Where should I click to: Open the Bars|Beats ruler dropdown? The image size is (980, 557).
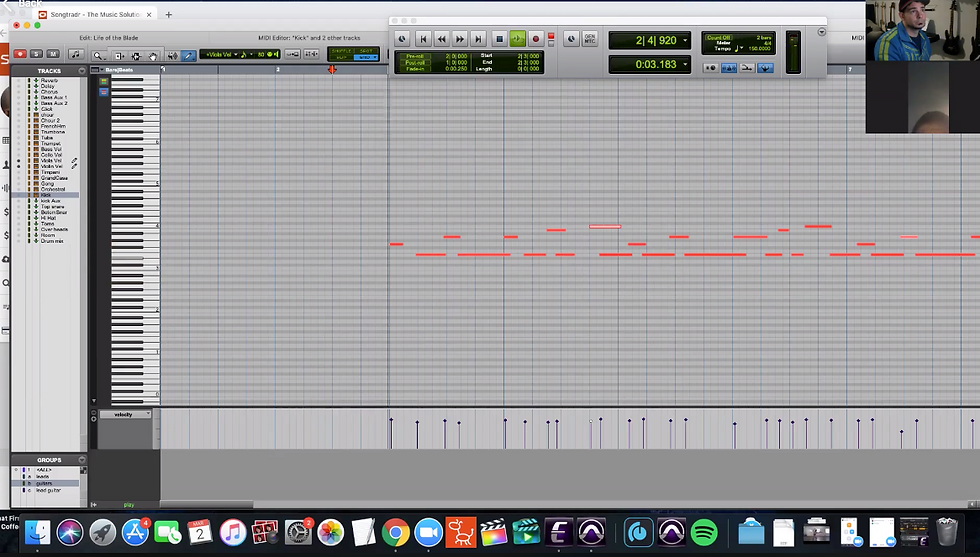click(102, 69)
